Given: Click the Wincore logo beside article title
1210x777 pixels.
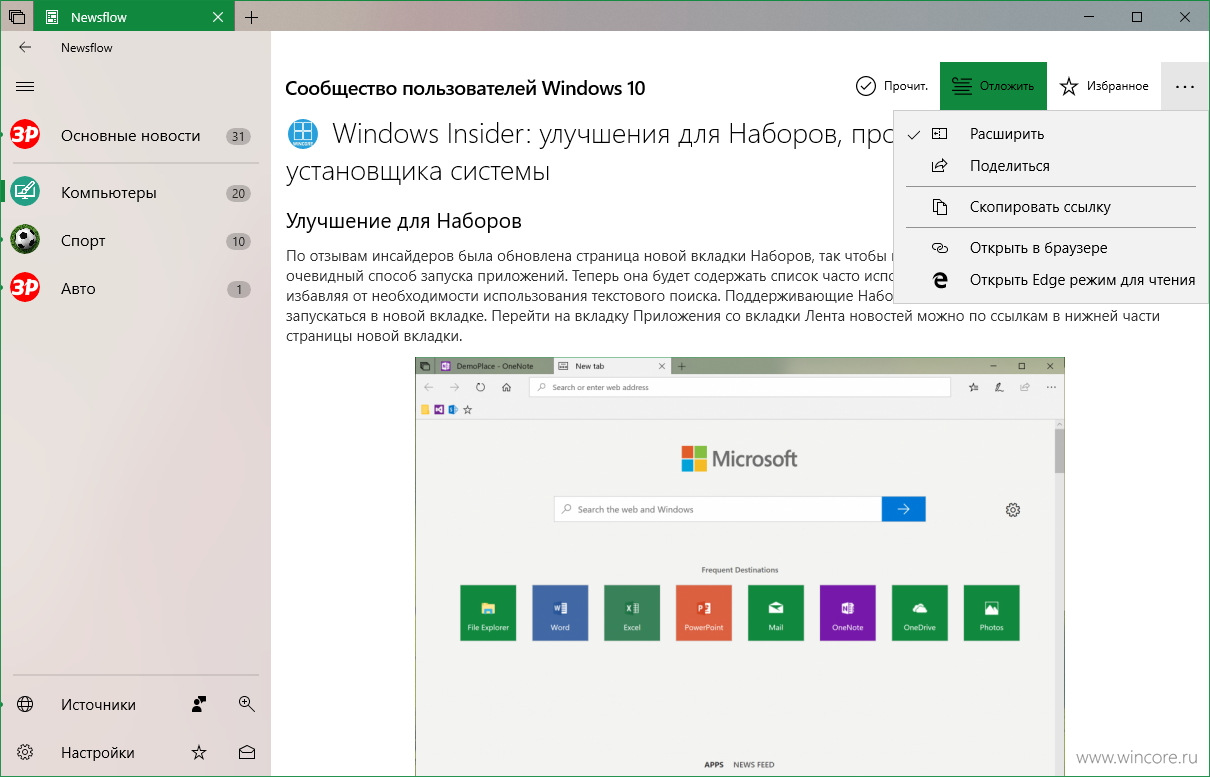Looking at the screenshot, I should pyautogui.click(x=302, y=133).
